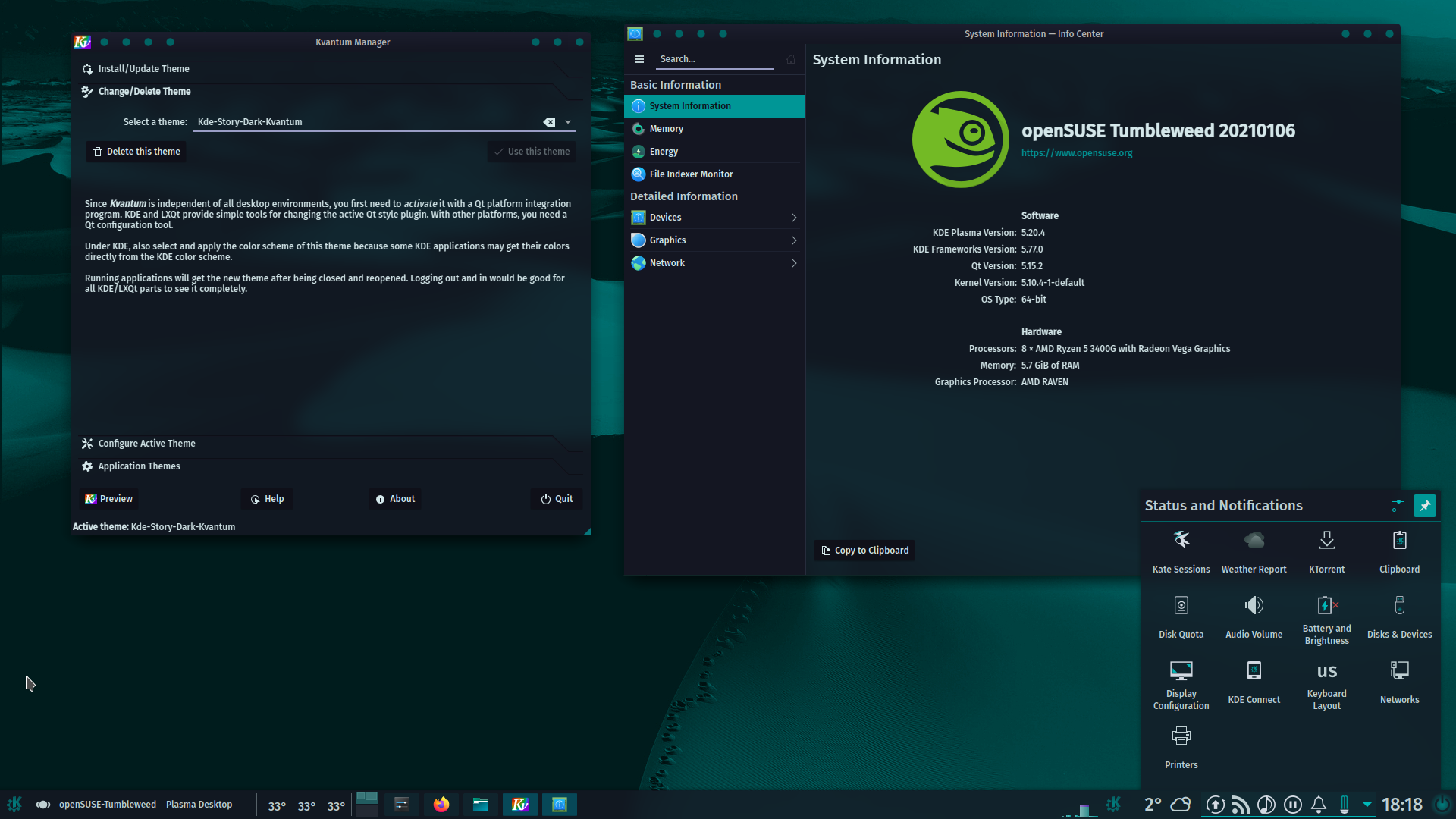Expand Application Themes section
This screenshot has height=819, width=1456.
(331, 466)
